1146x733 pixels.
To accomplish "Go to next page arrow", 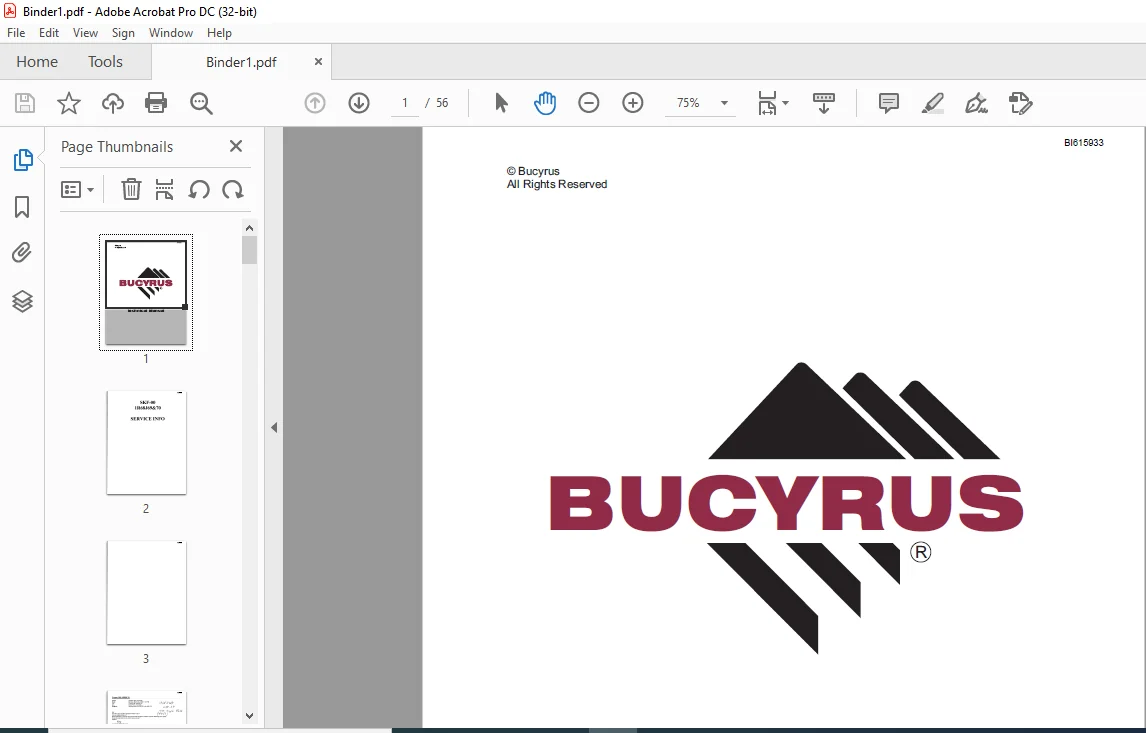I will 359,103.
